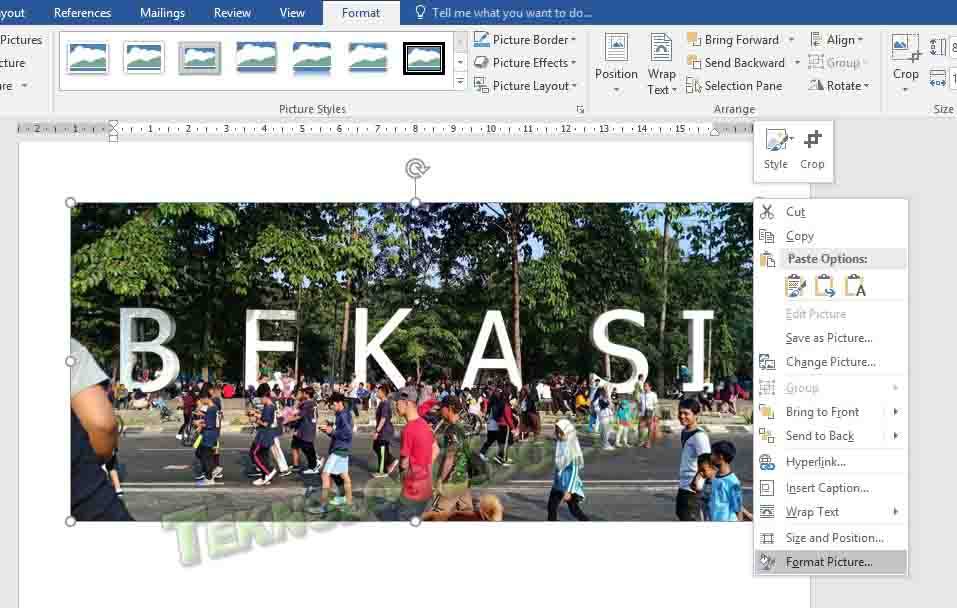This screenshot has height=608, width=957.
Task: Click the picture's bottom-center resize handle
Action: click(415, 521)
